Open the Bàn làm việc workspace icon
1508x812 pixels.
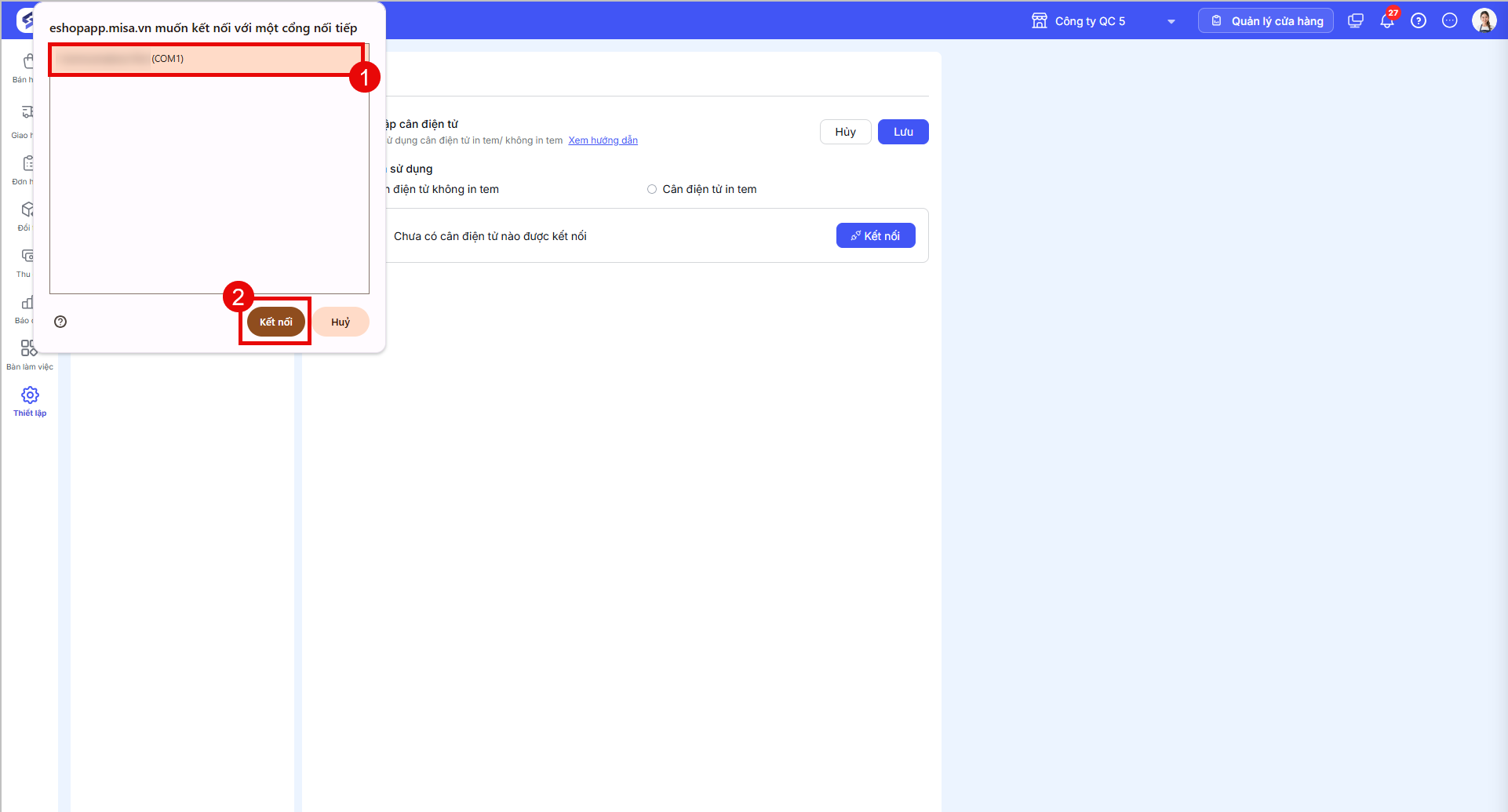pos(29,348)
